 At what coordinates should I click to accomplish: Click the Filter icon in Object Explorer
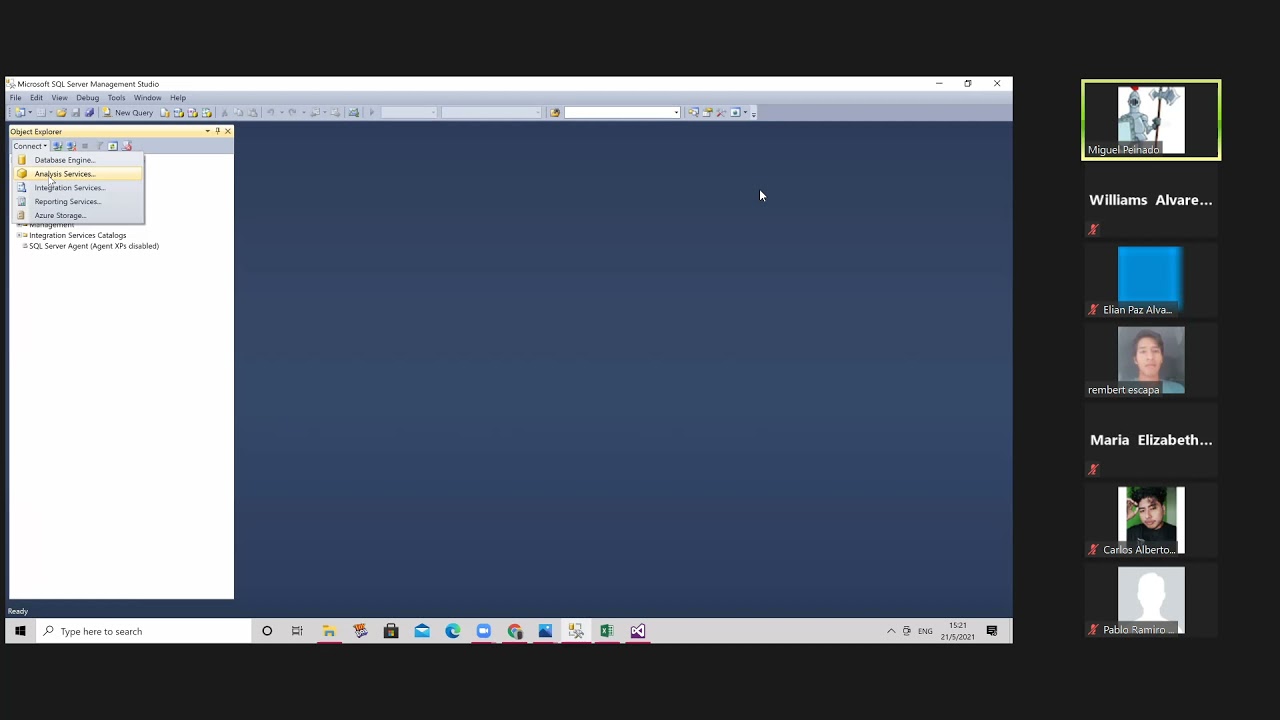click(99, 146)
